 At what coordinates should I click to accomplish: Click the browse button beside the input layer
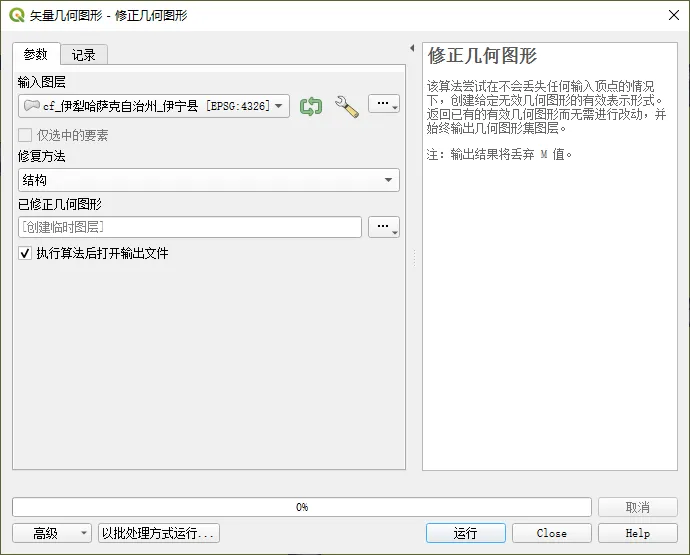point(384,105)
